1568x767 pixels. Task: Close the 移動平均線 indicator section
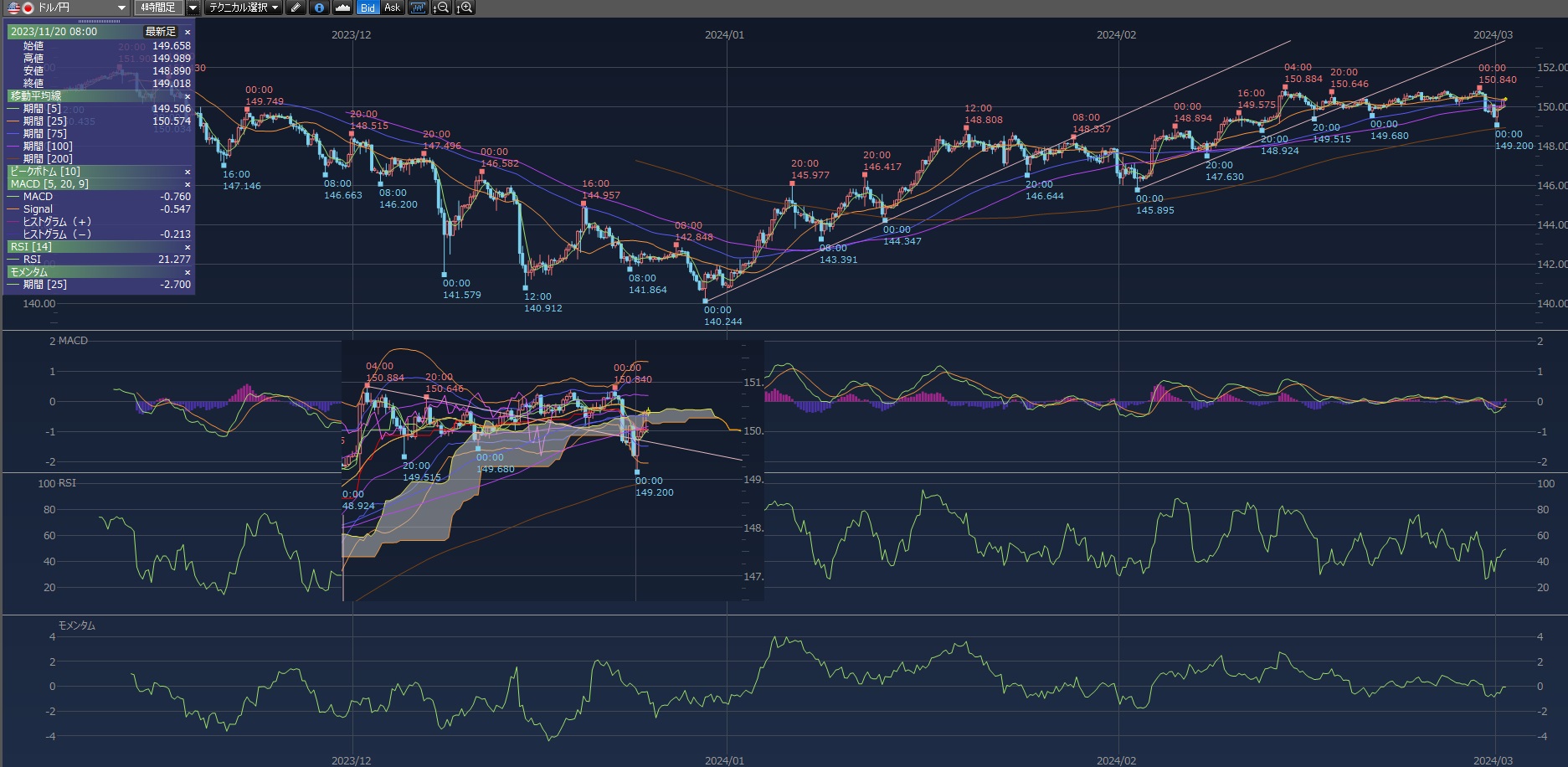click(x=188, y=96)
